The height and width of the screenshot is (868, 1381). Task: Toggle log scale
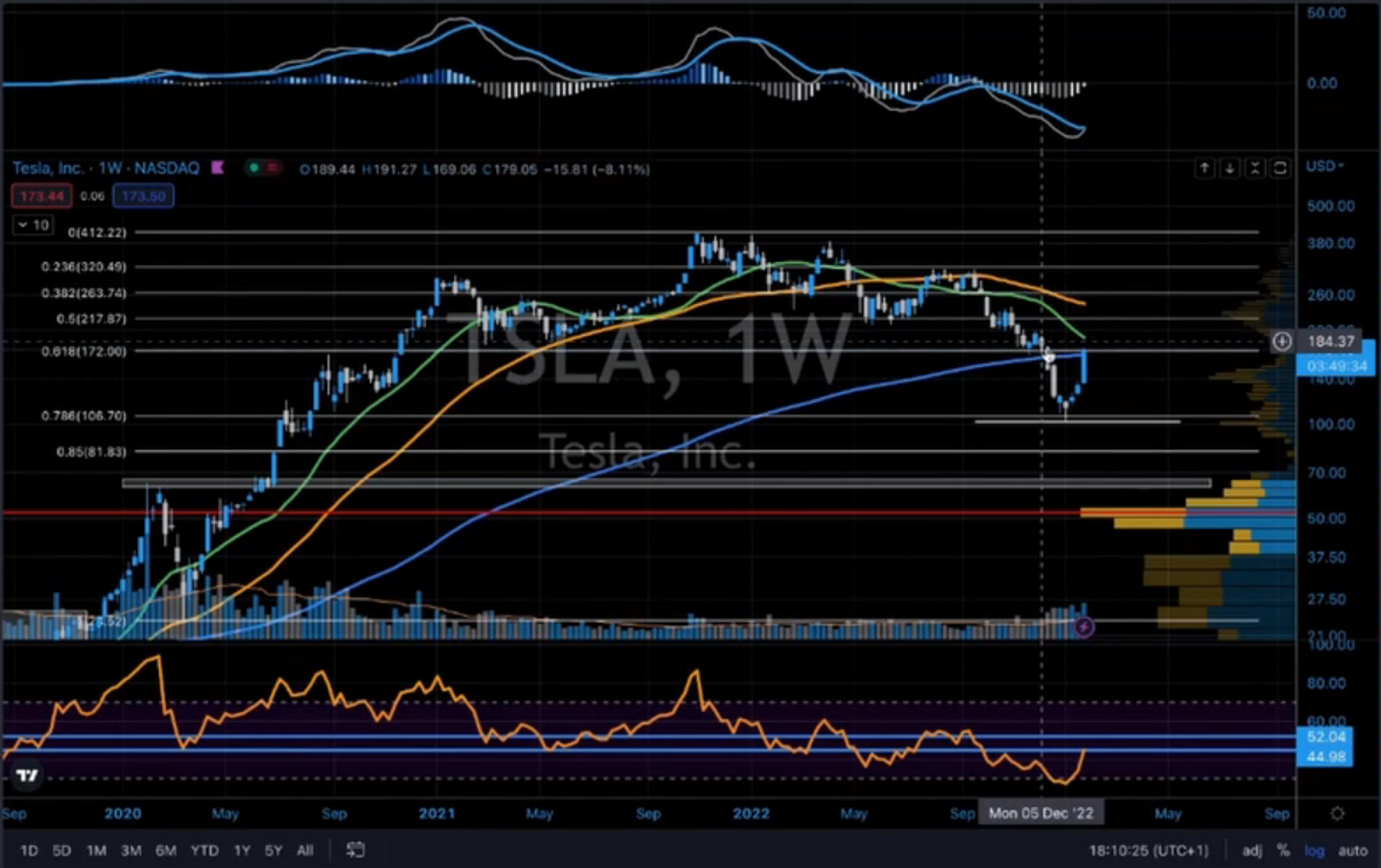[x=1314, y=850]
